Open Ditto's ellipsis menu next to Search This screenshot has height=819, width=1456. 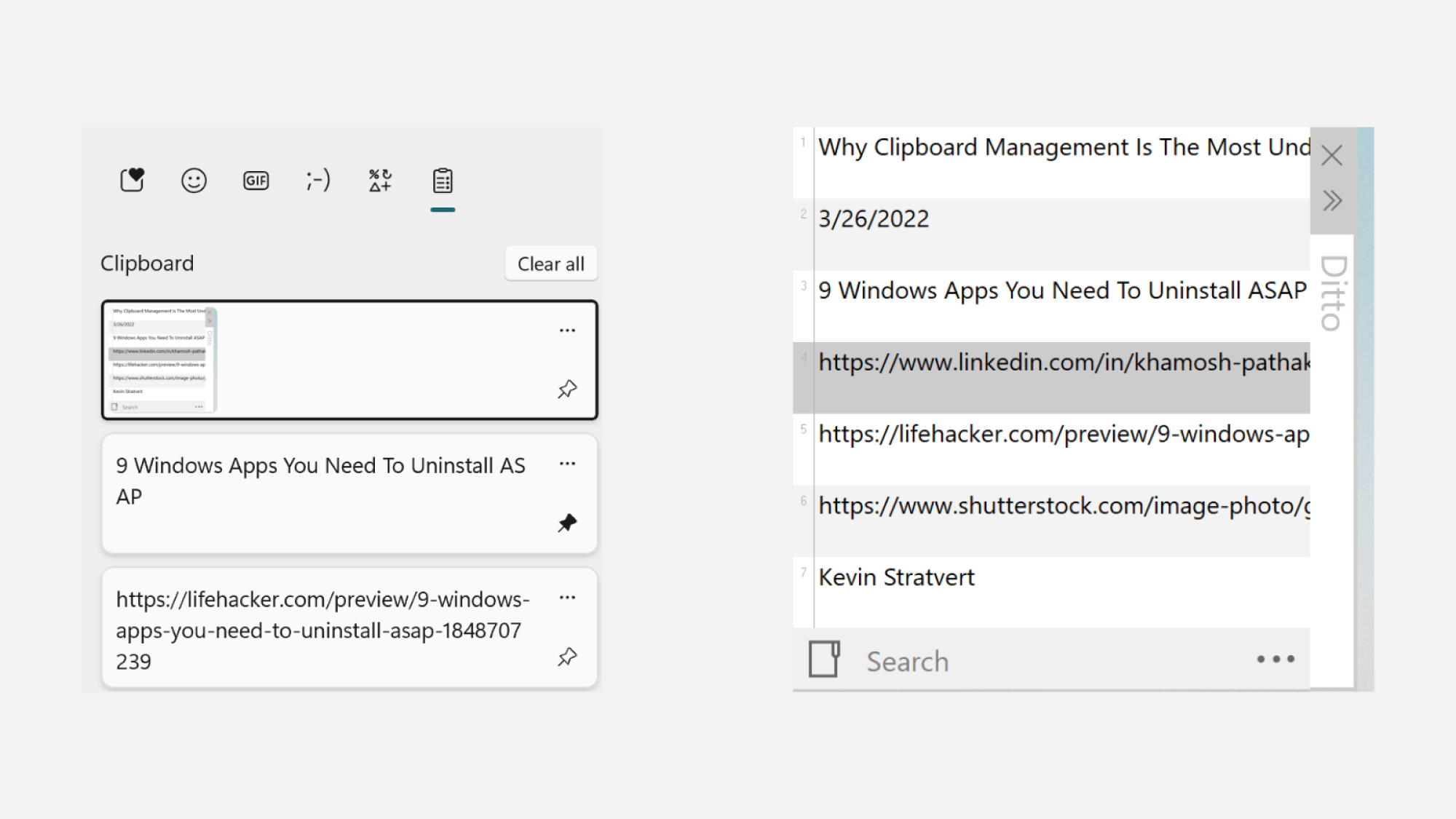1275,660
